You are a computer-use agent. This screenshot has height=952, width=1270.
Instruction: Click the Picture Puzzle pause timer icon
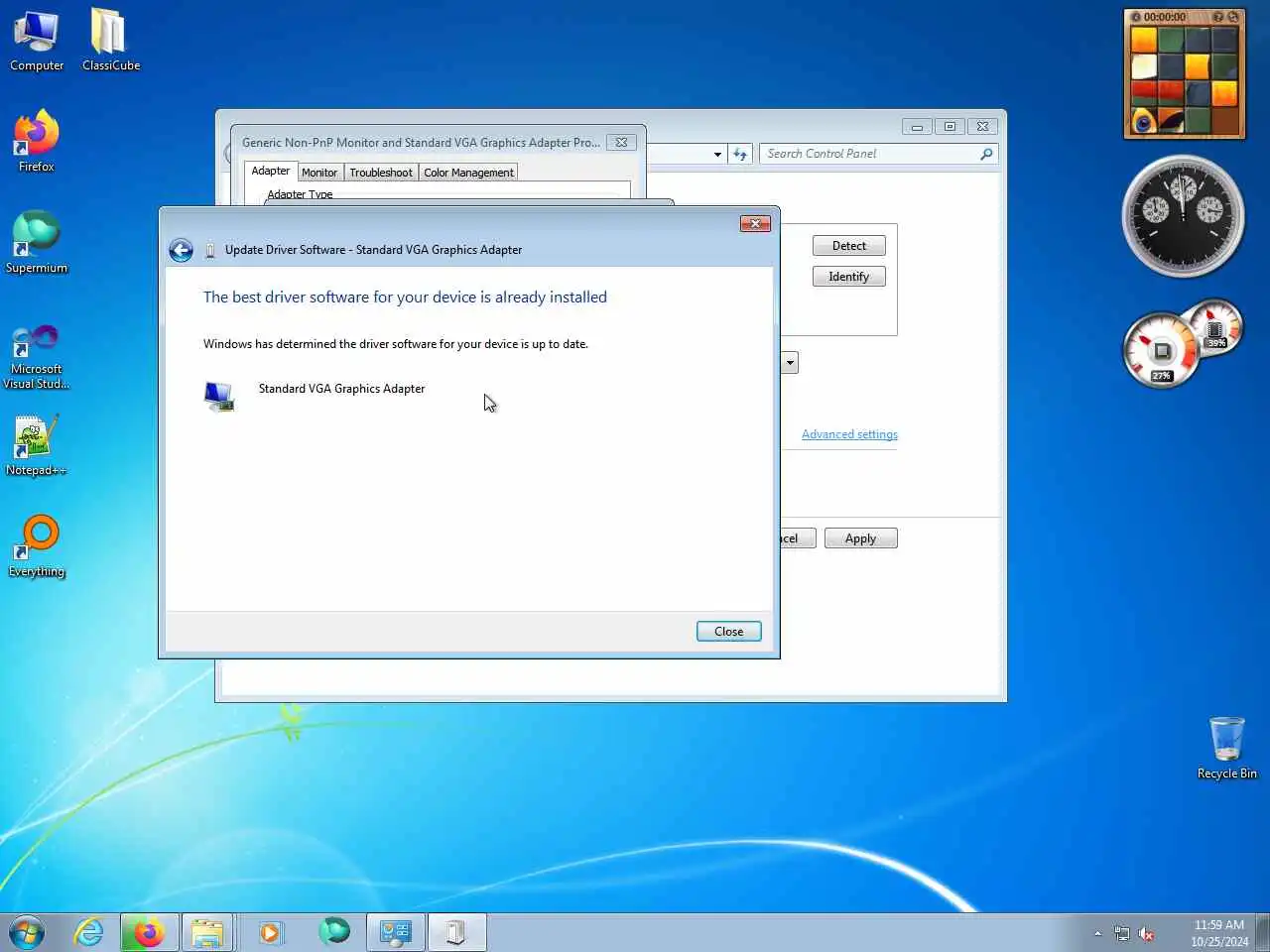1137,17
